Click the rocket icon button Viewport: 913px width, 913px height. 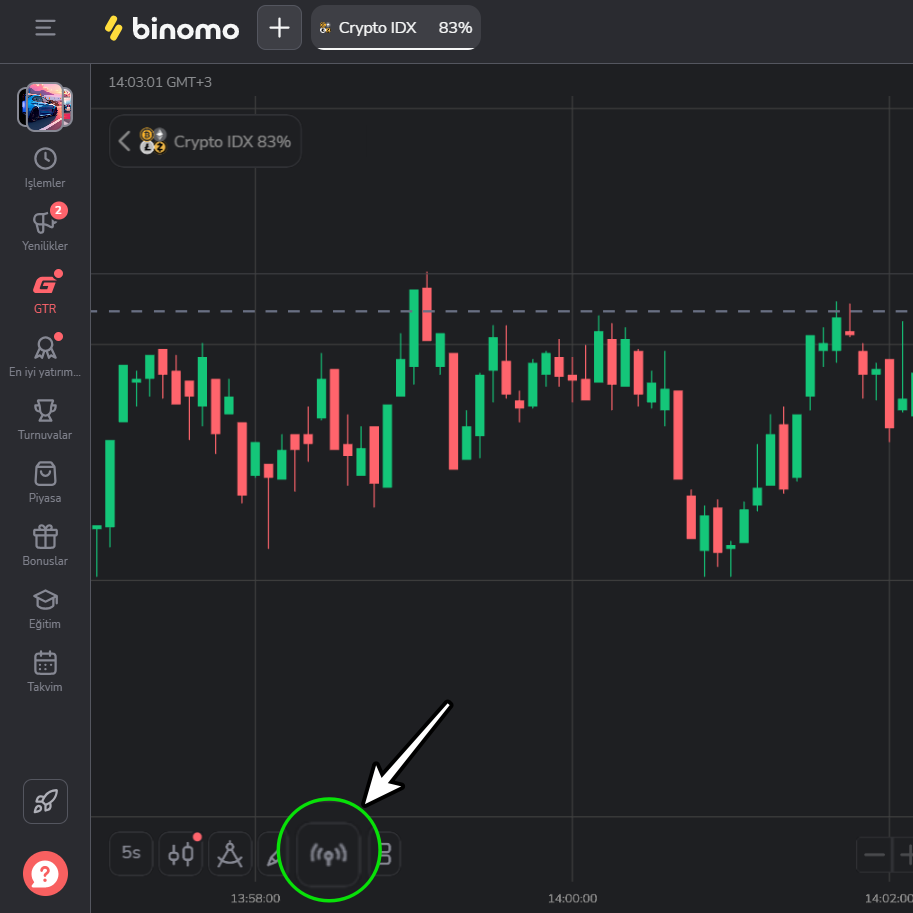(x=45, y=801)
